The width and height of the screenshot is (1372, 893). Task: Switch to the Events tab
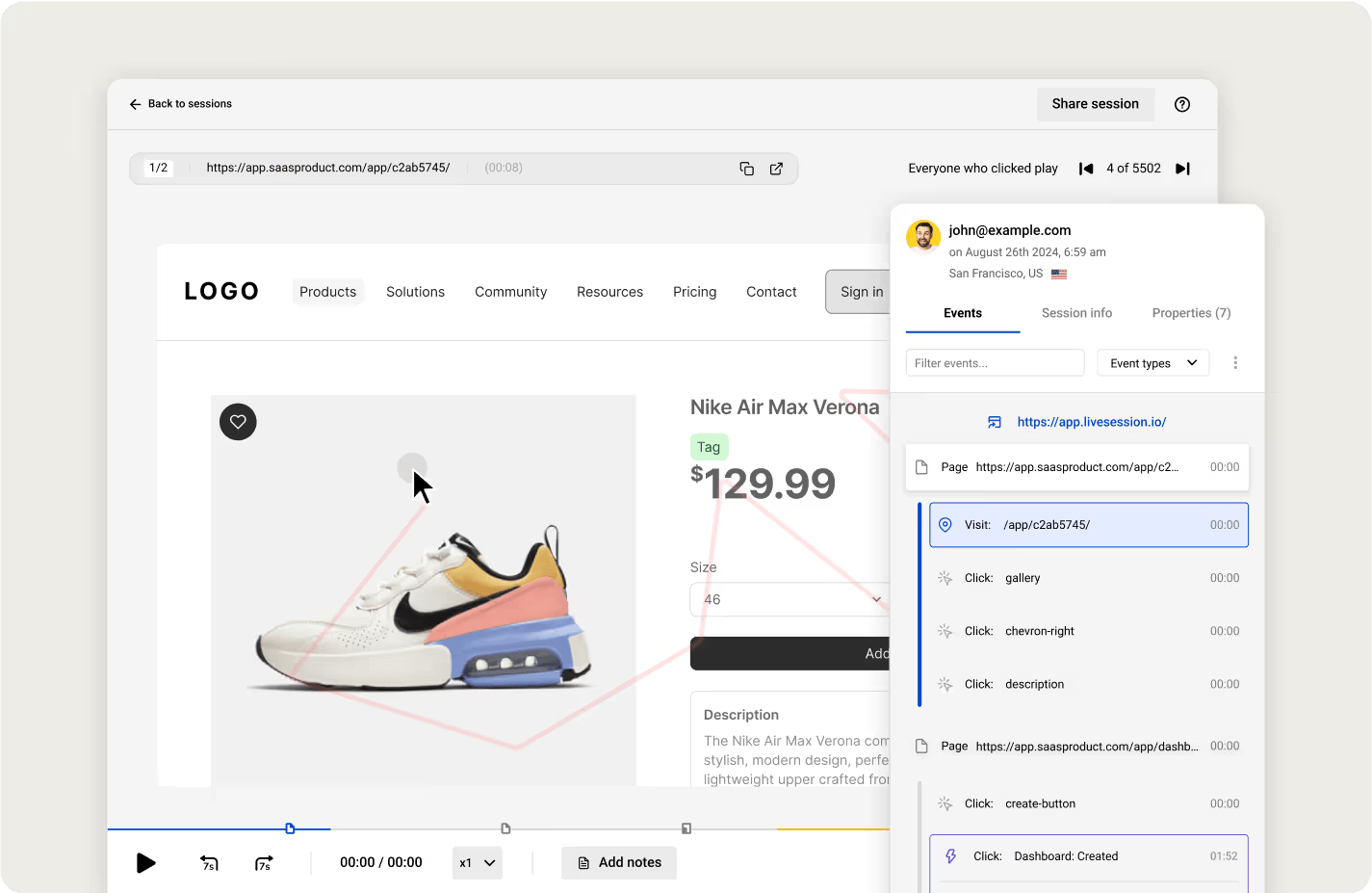(x=963, y=313)
